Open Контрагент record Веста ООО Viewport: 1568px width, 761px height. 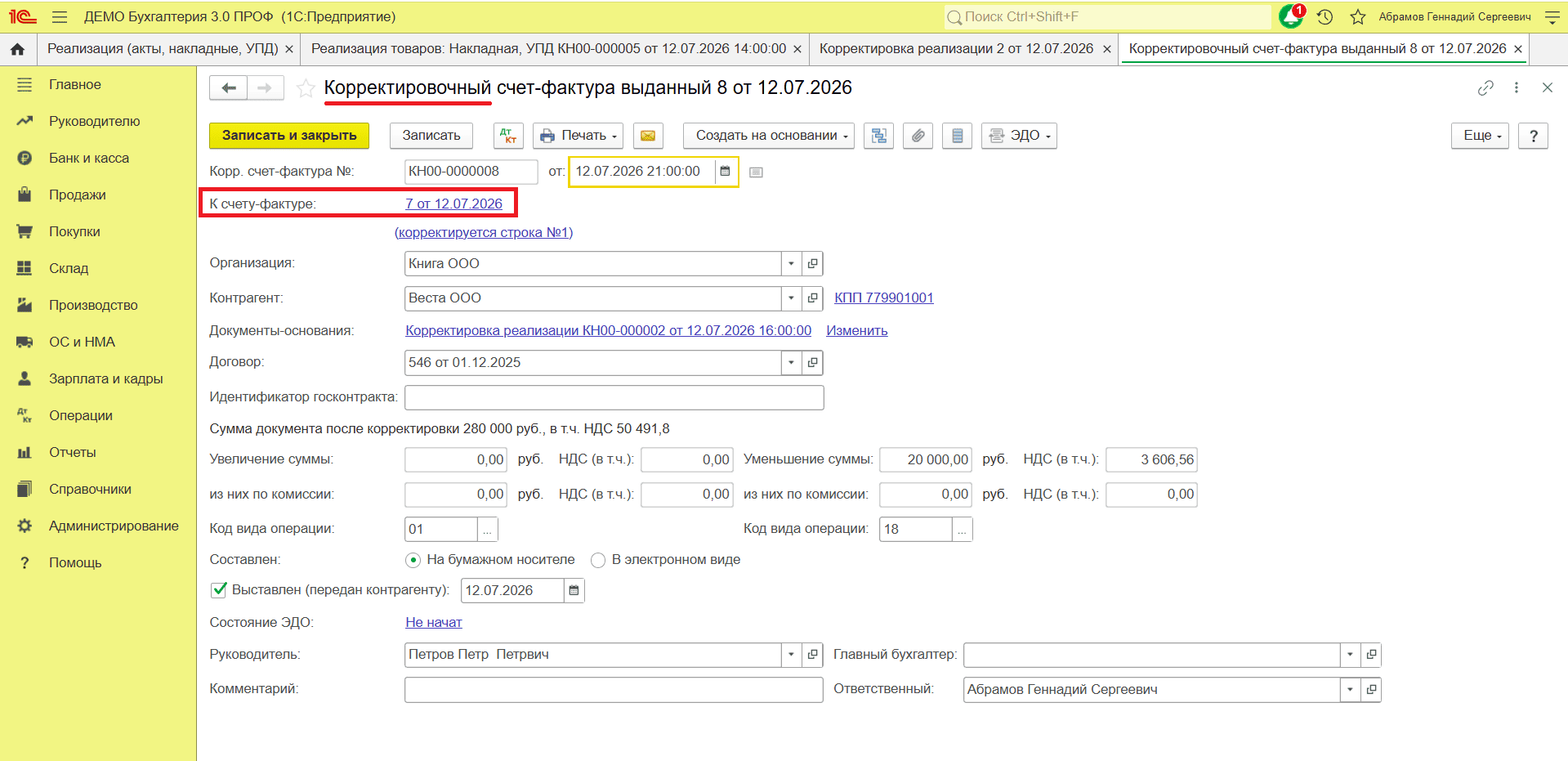coord(812,298)
